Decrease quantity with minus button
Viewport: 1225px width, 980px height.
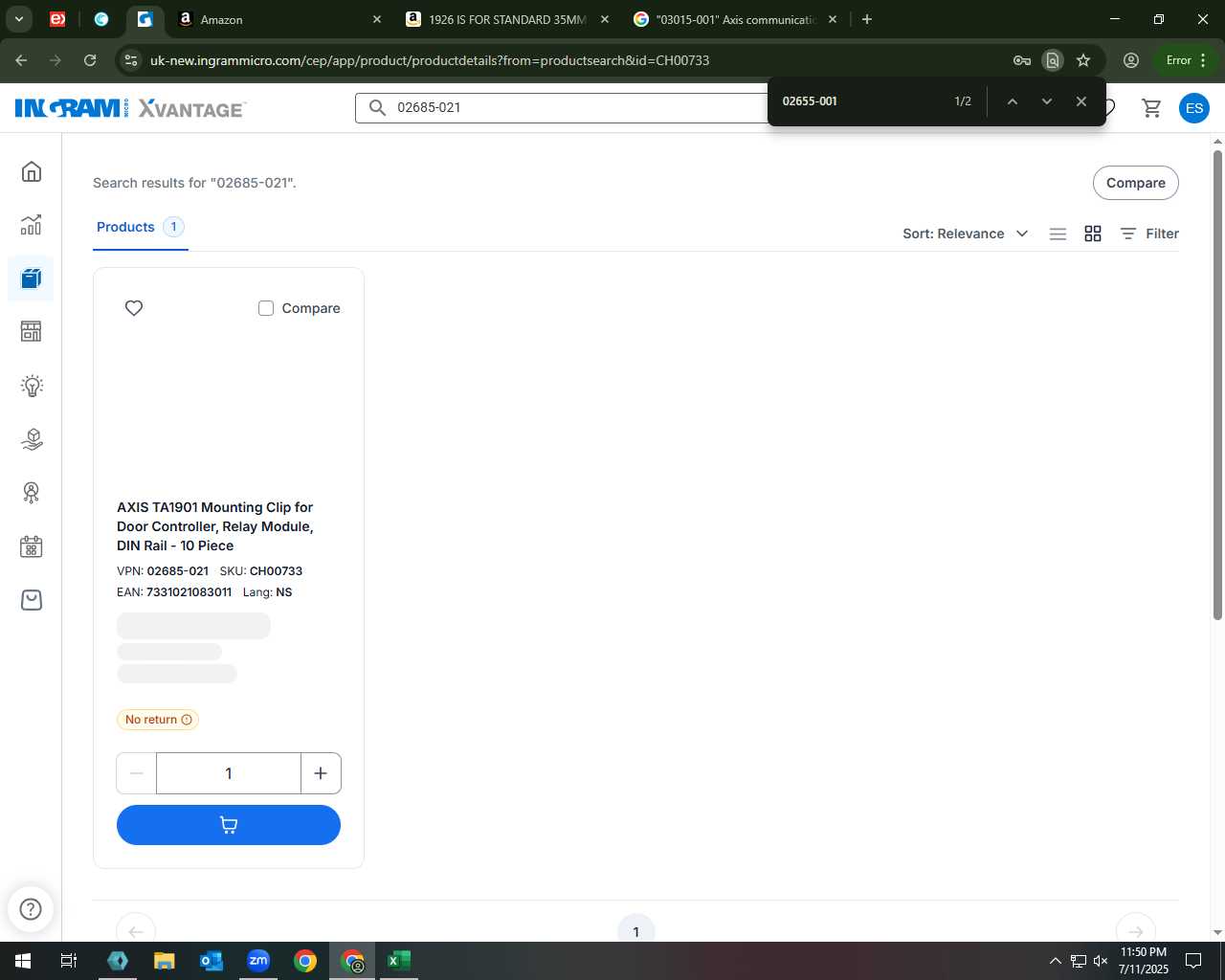tap(136, 773)
